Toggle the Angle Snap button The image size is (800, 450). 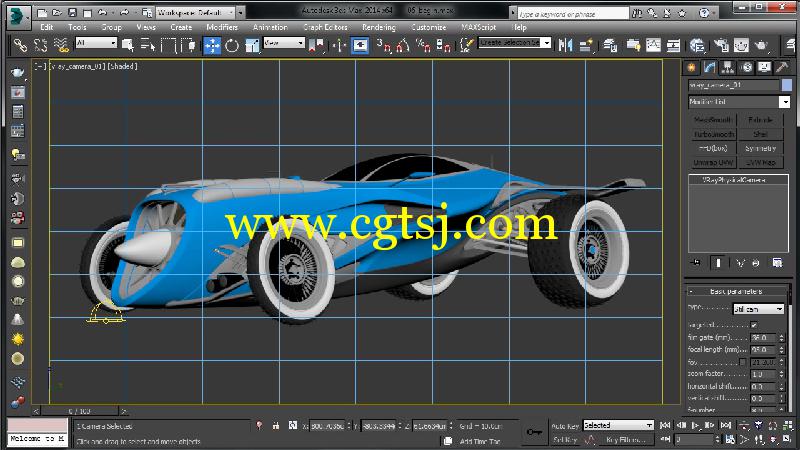pyautogui.click(x=403, y=45)
